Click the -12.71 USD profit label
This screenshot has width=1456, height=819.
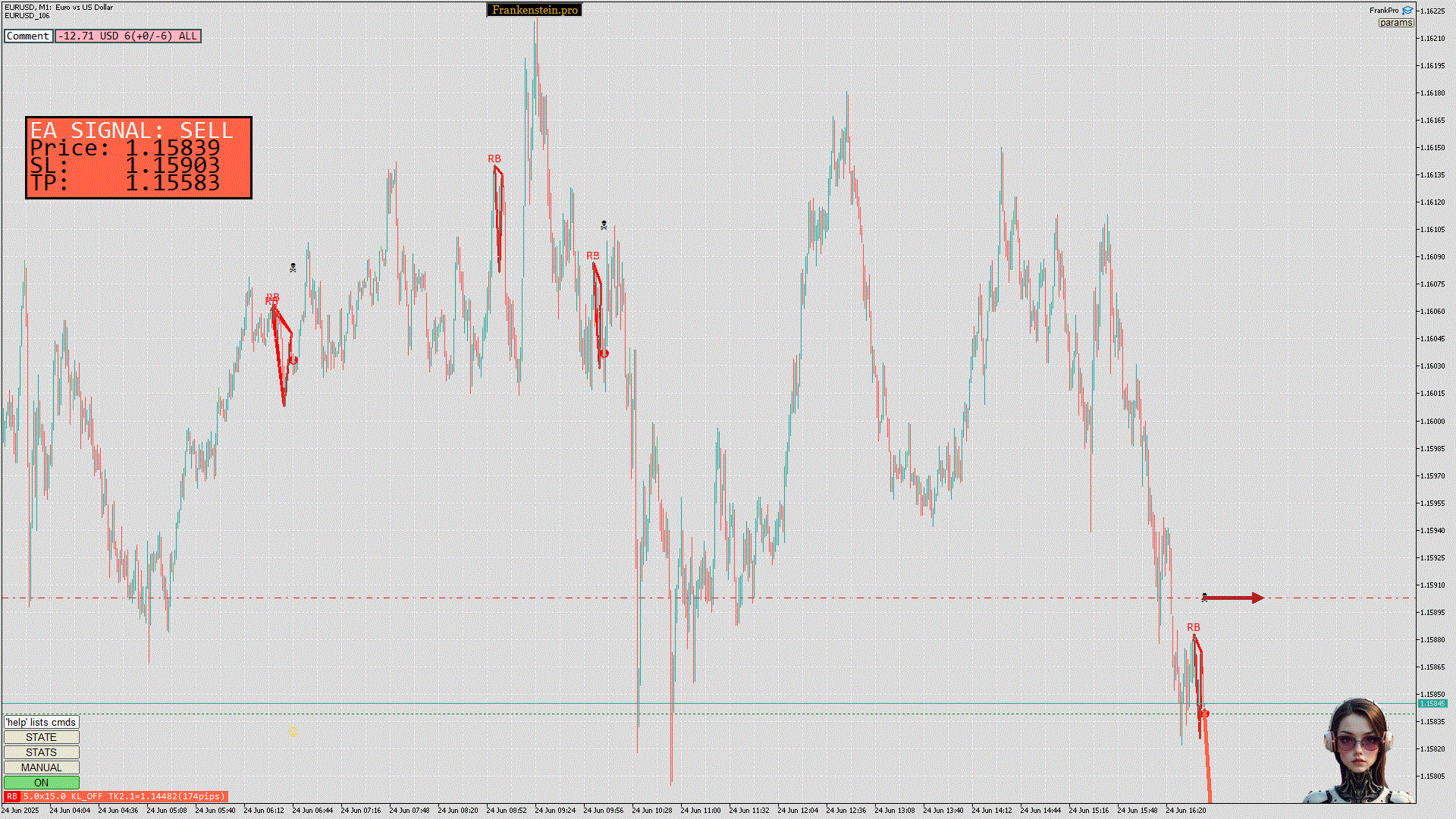point(127,36)
